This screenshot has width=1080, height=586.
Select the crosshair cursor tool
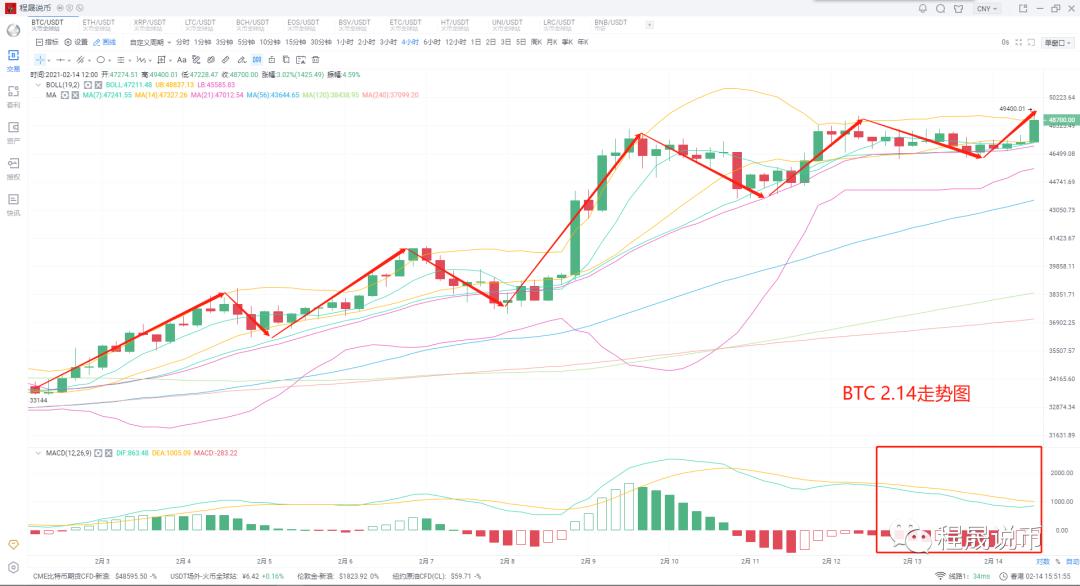tap(39, 60)
